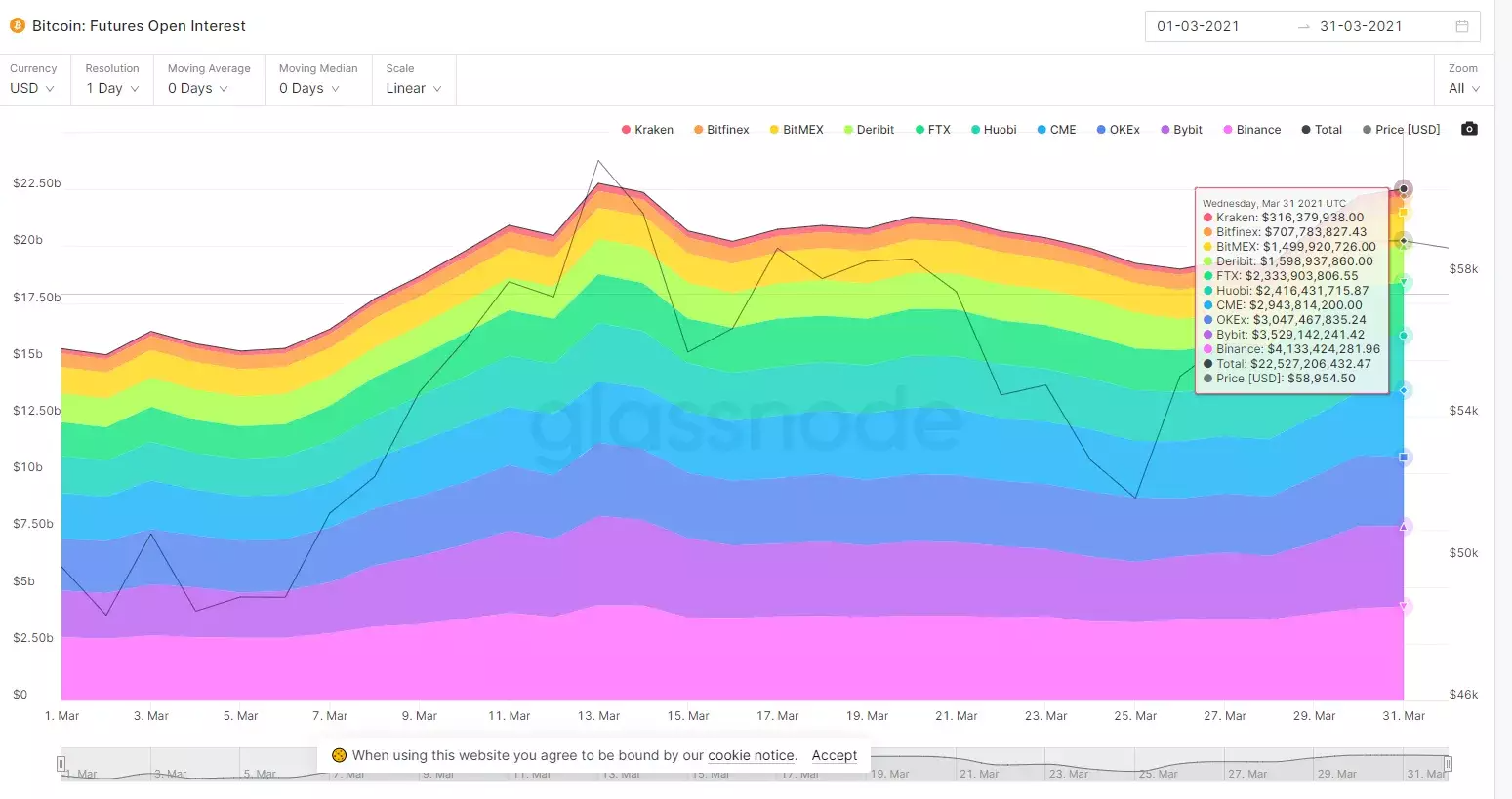Click the Total marker point on Mar 31

pyautogui.click(x=1404, y=189)
